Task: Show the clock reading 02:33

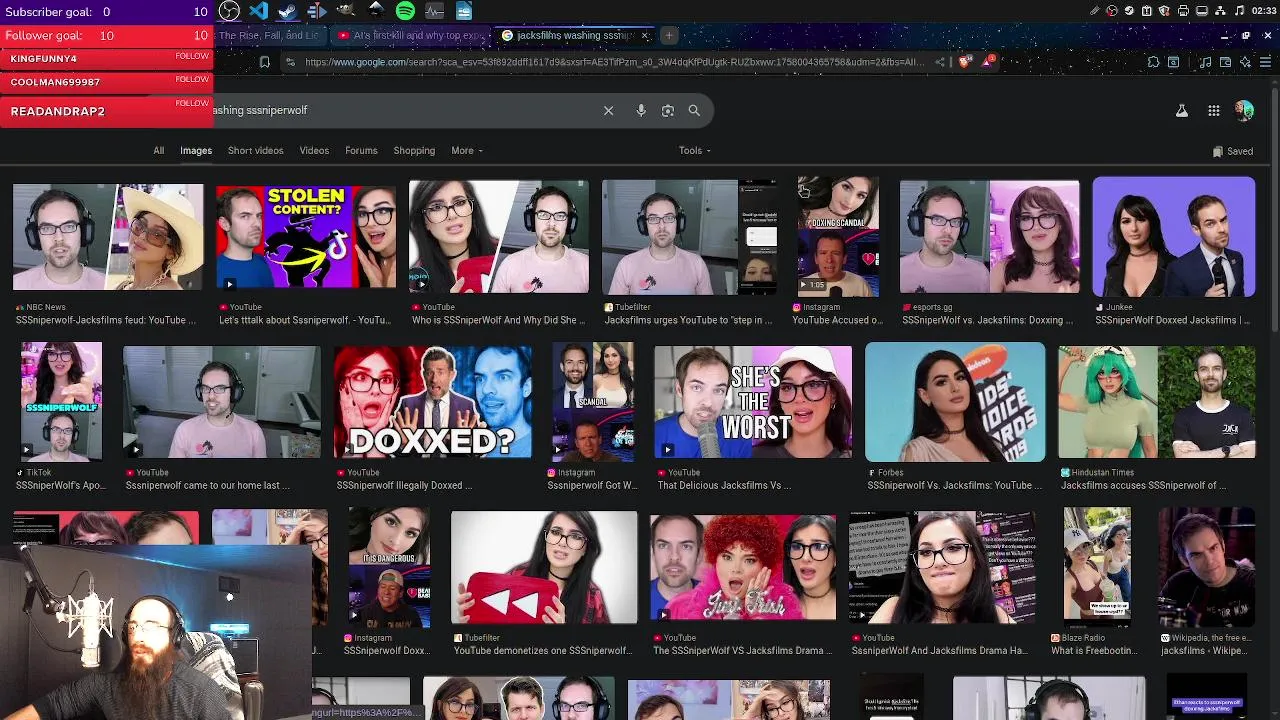Action: pyautogui.click(x=1263, y=11)
